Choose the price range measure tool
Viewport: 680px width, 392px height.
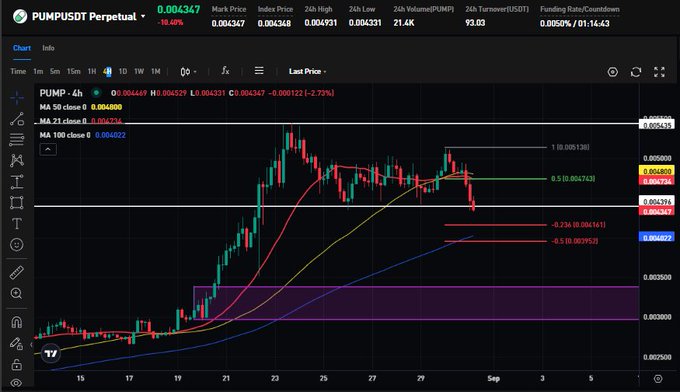click(x=17, y=181)
